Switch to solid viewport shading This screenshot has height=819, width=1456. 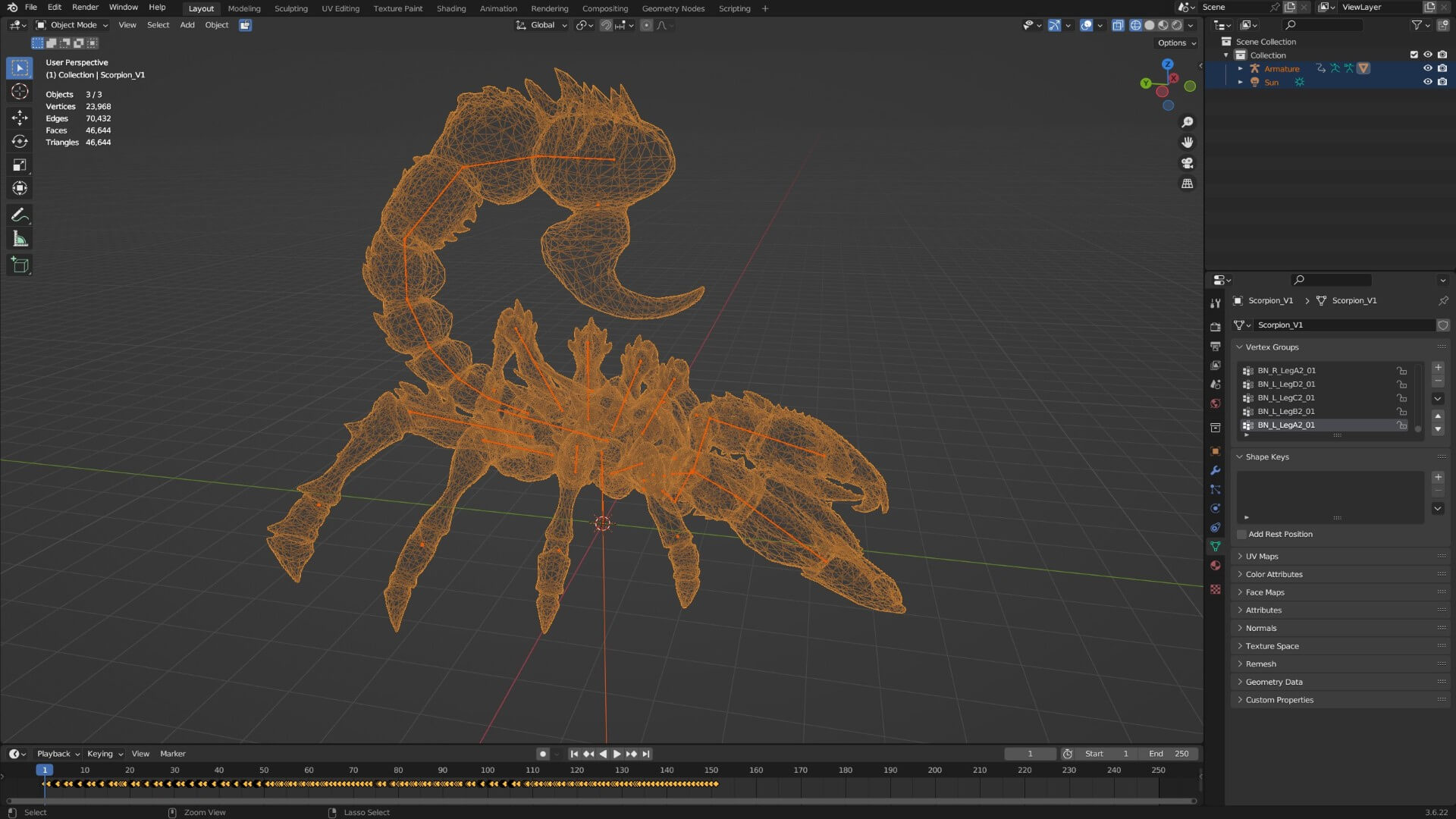coord(1150,25)
